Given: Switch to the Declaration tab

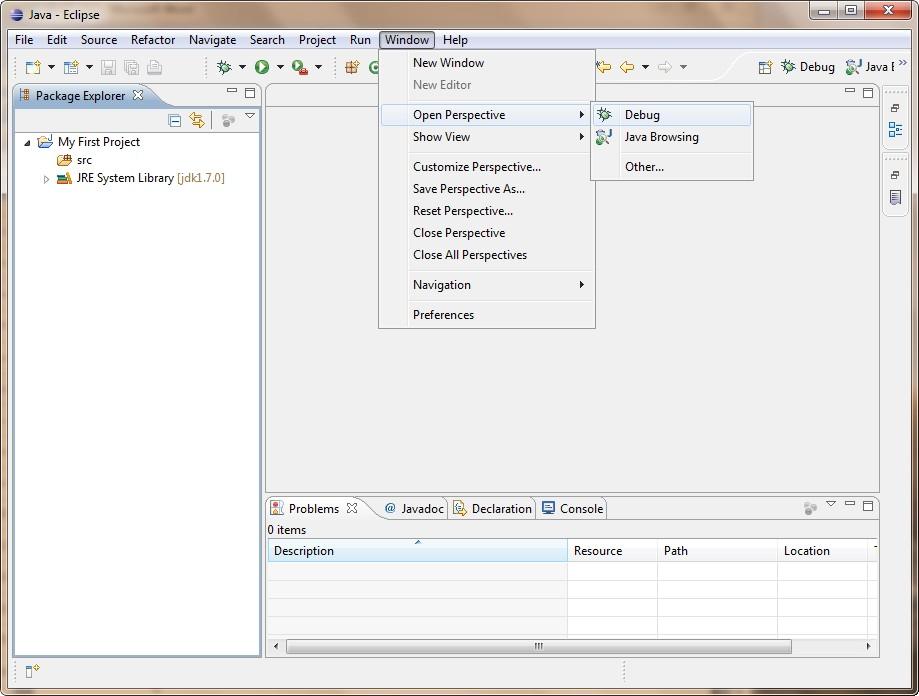Looking at the screenshot, I should 493,509.
